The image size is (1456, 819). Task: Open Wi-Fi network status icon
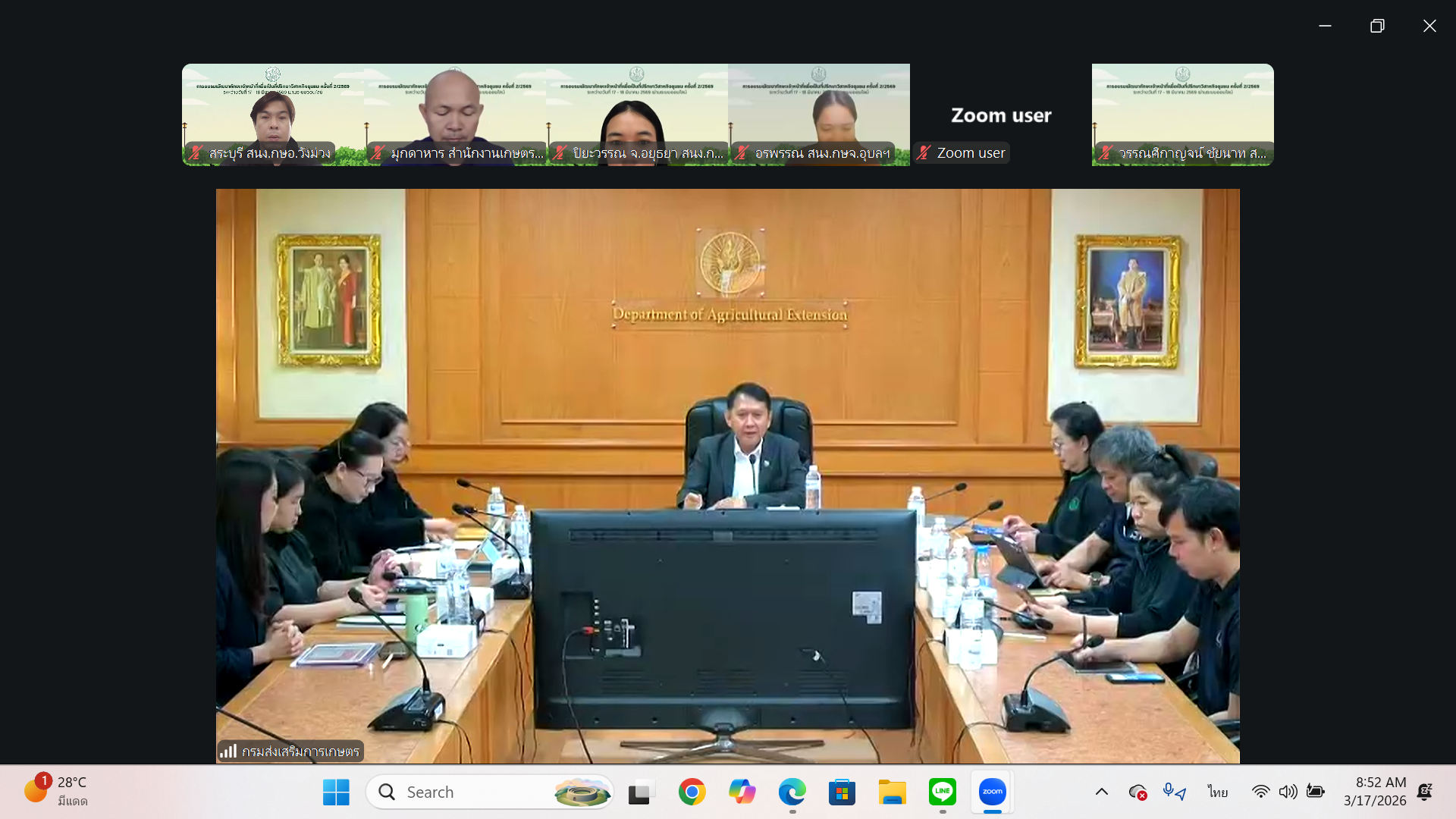(x=1260, y=792)
